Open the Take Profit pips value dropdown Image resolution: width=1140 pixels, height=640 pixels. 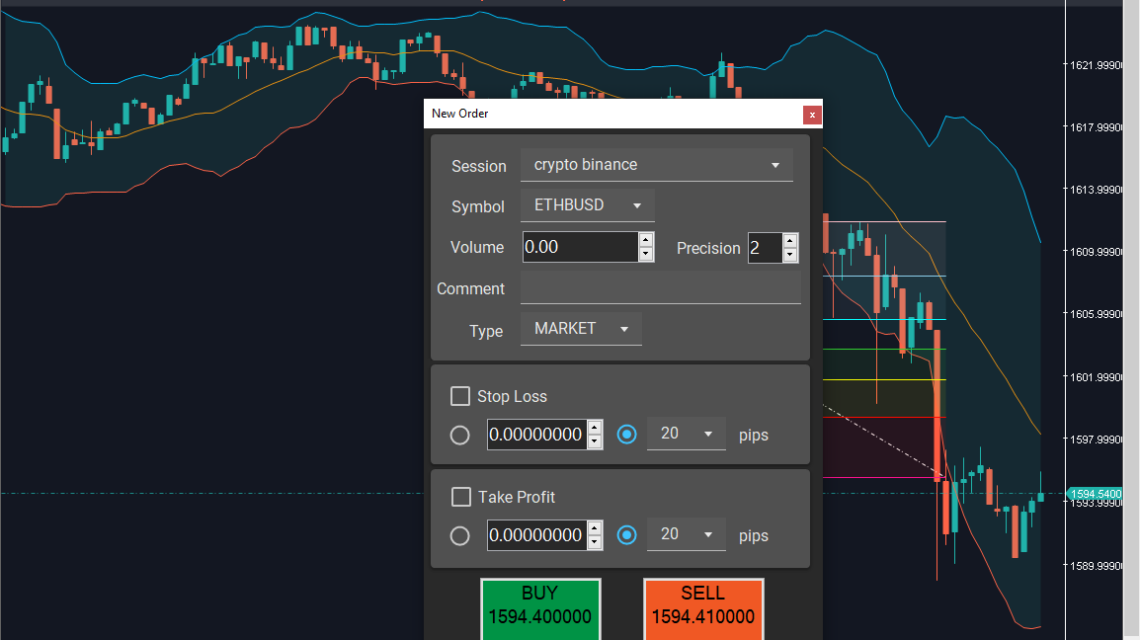pos(686,535)
